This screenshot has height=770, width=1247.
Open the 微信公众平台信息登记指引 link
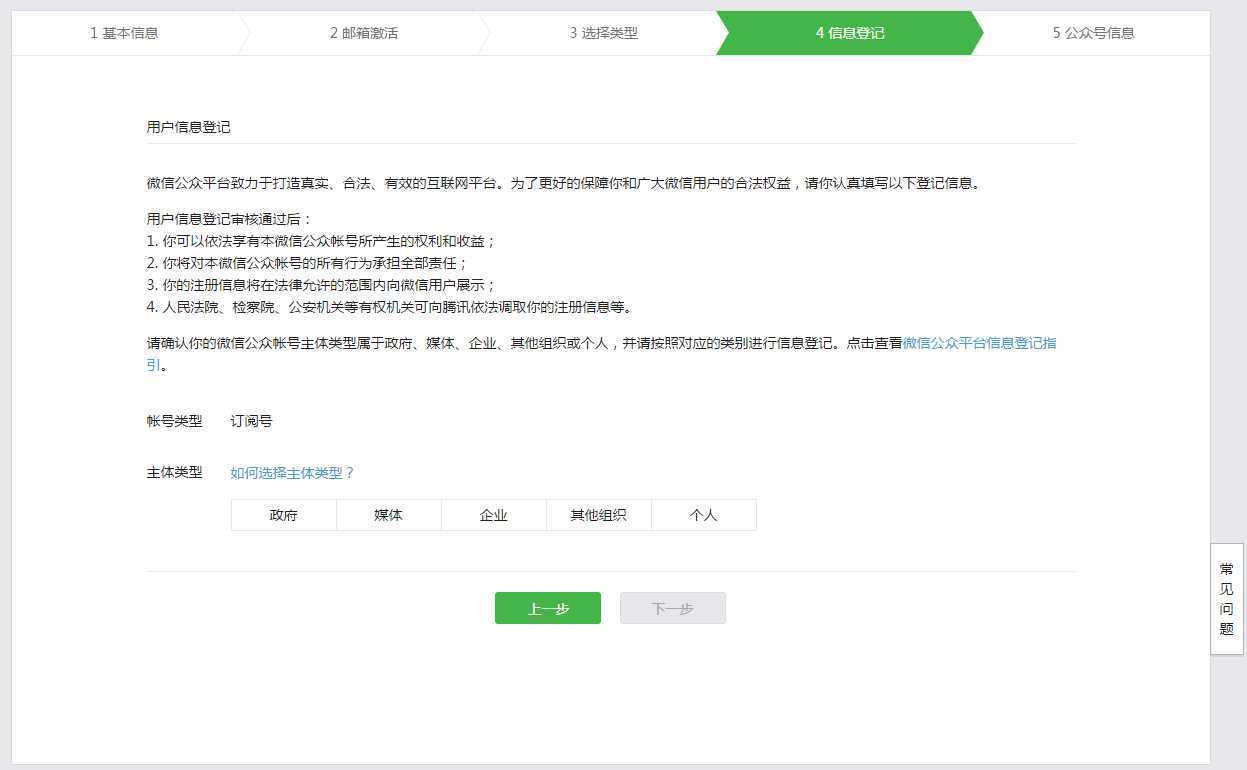coord(978,342)
